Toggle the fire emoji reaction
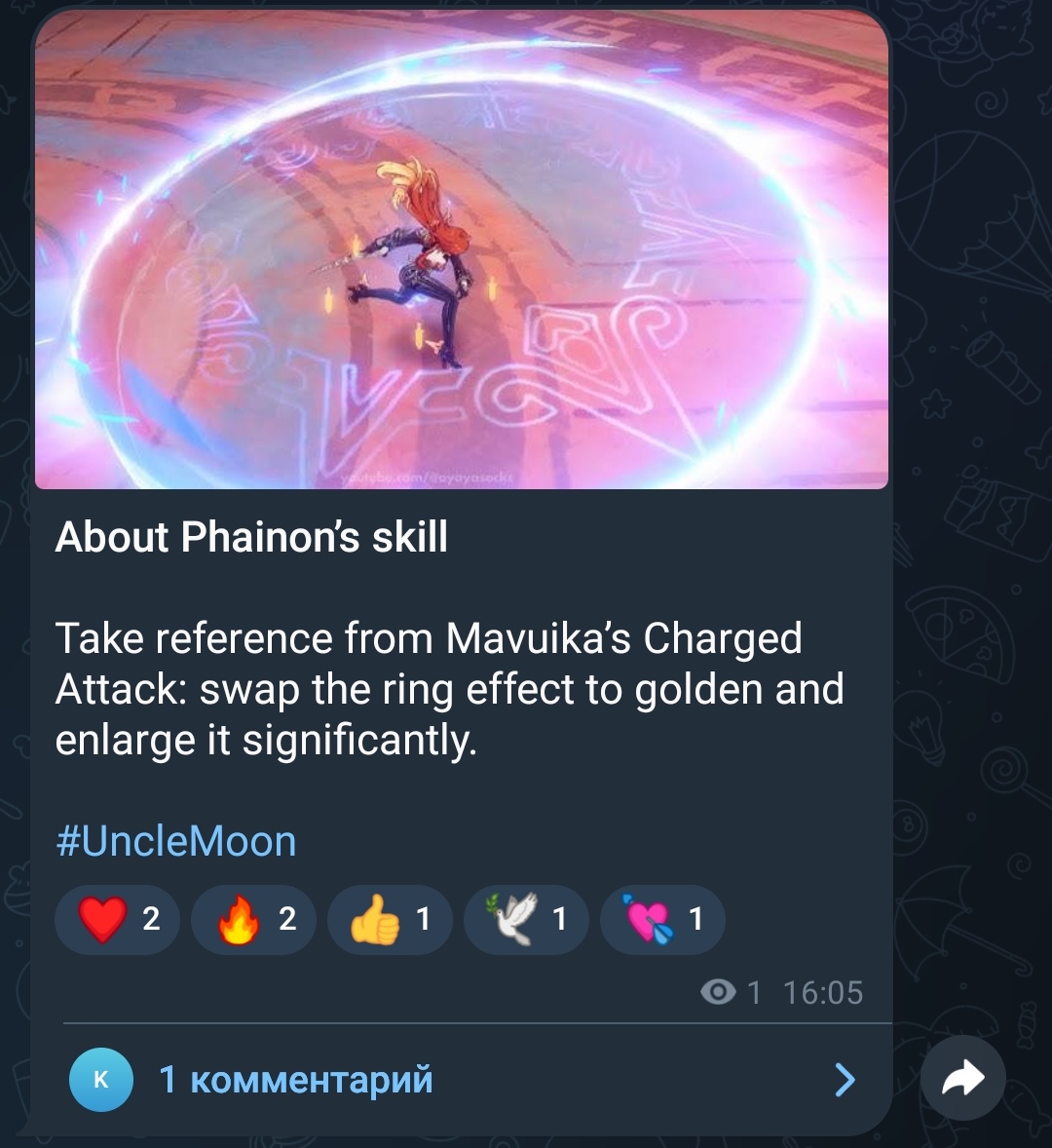 (254, 920)
